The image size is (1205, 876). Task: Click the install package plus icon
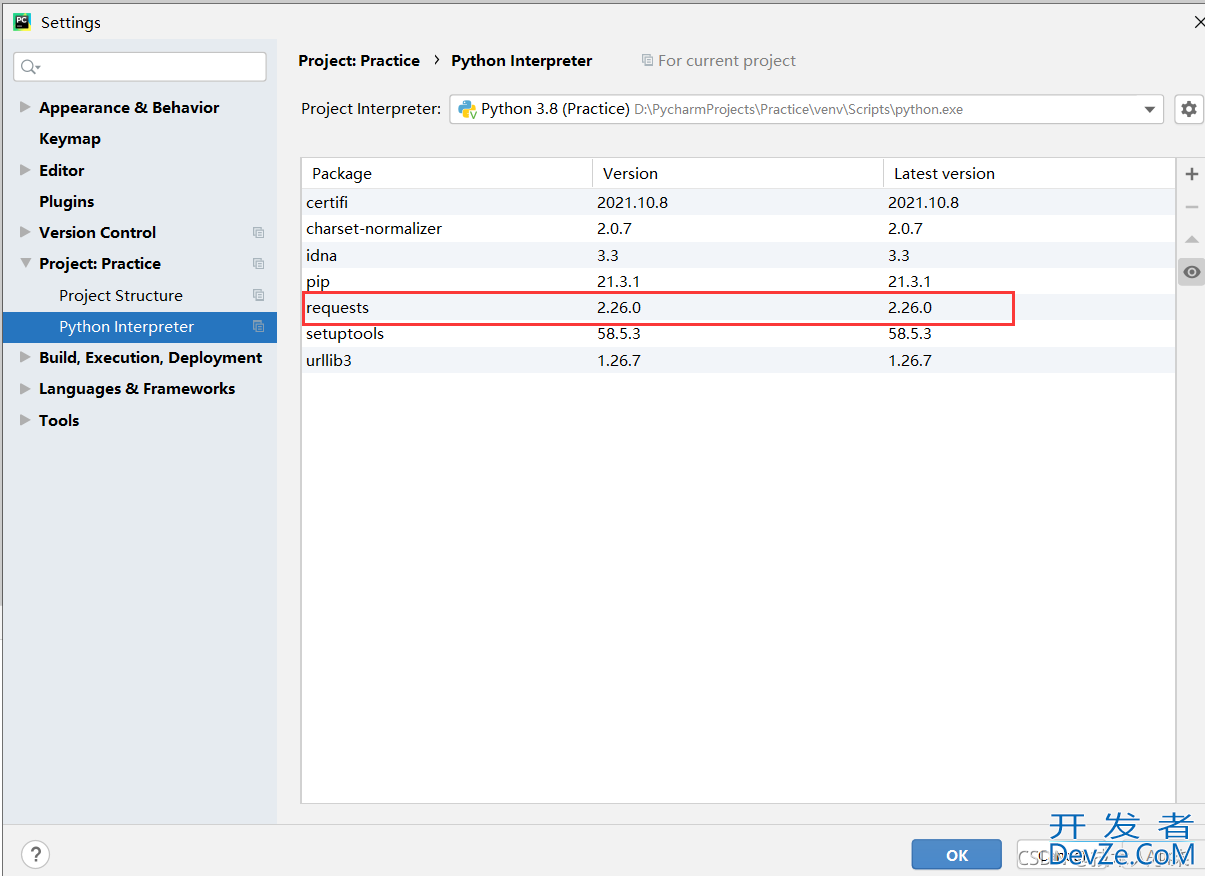(1191, 174)
